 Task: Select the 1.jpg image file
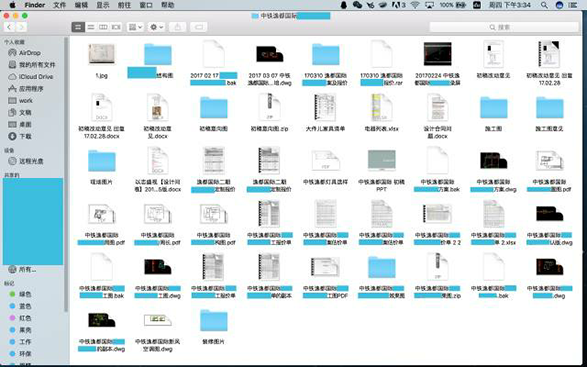[x=101, y=60]
